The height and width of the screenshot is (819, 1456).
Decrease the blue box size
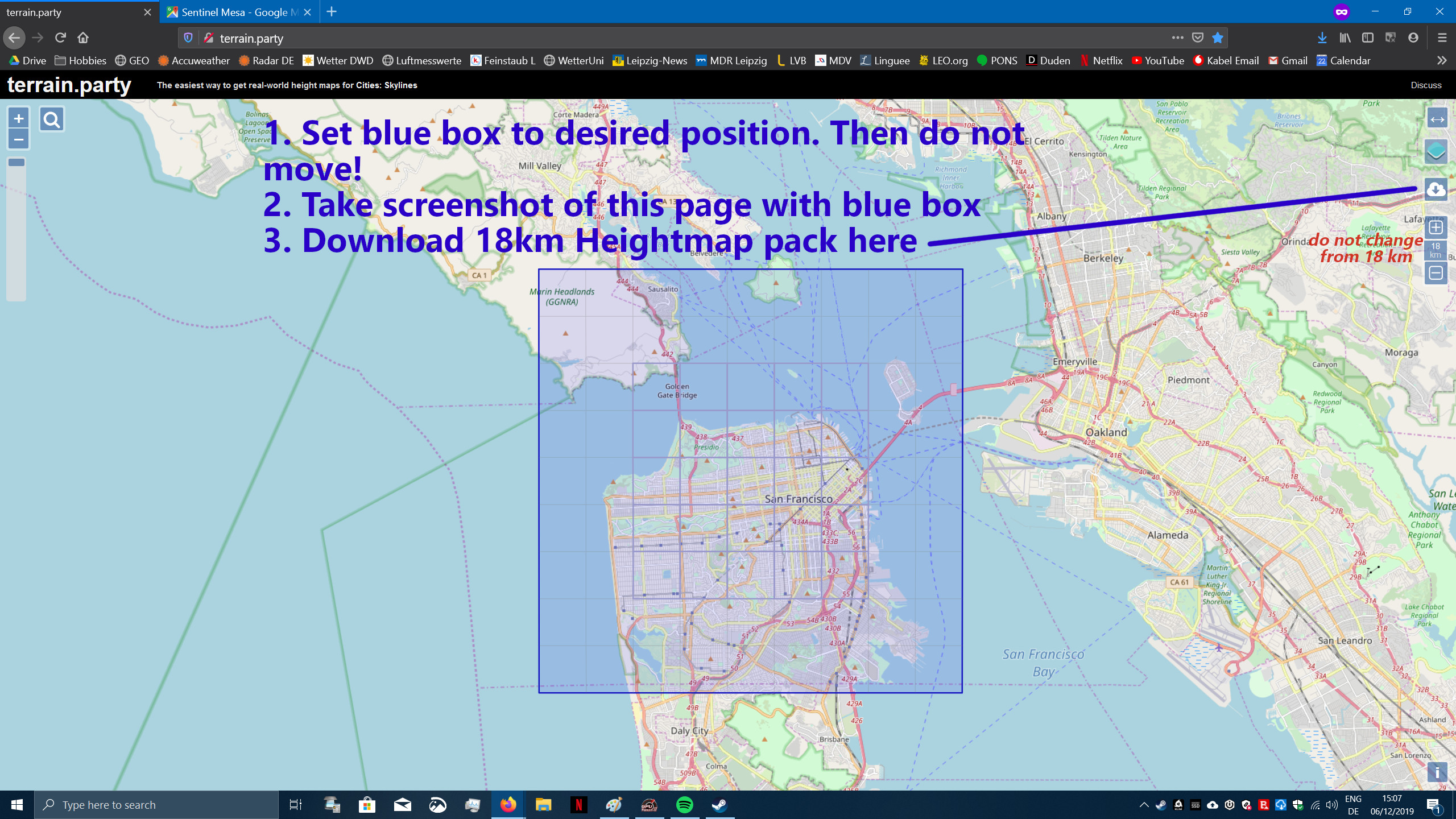pyautogui.click(x=1436, y=274)
